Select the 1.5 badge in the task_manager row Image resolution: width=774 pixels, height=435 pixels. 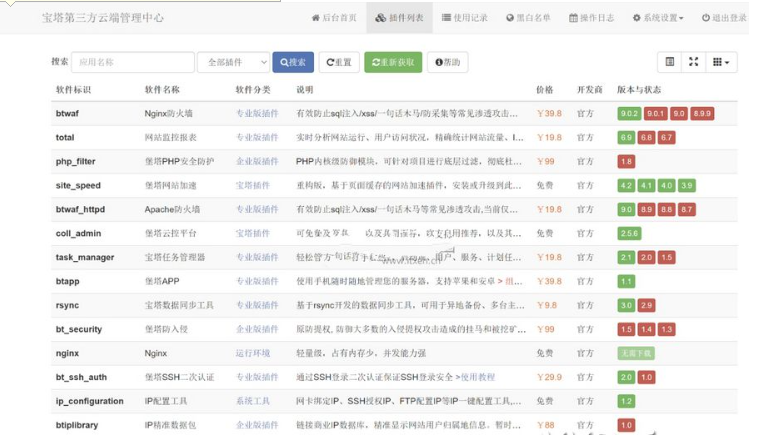666,257
